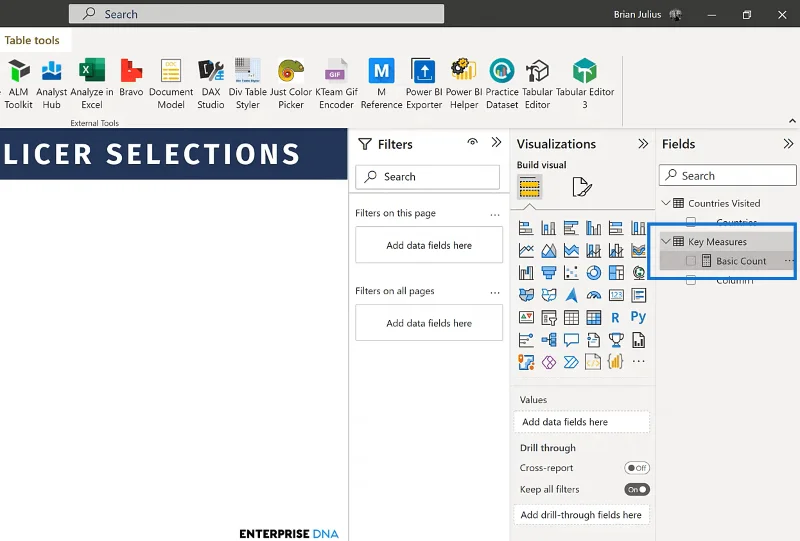
Task: Open Analyst Hub external tool
Action: point(51,84)
